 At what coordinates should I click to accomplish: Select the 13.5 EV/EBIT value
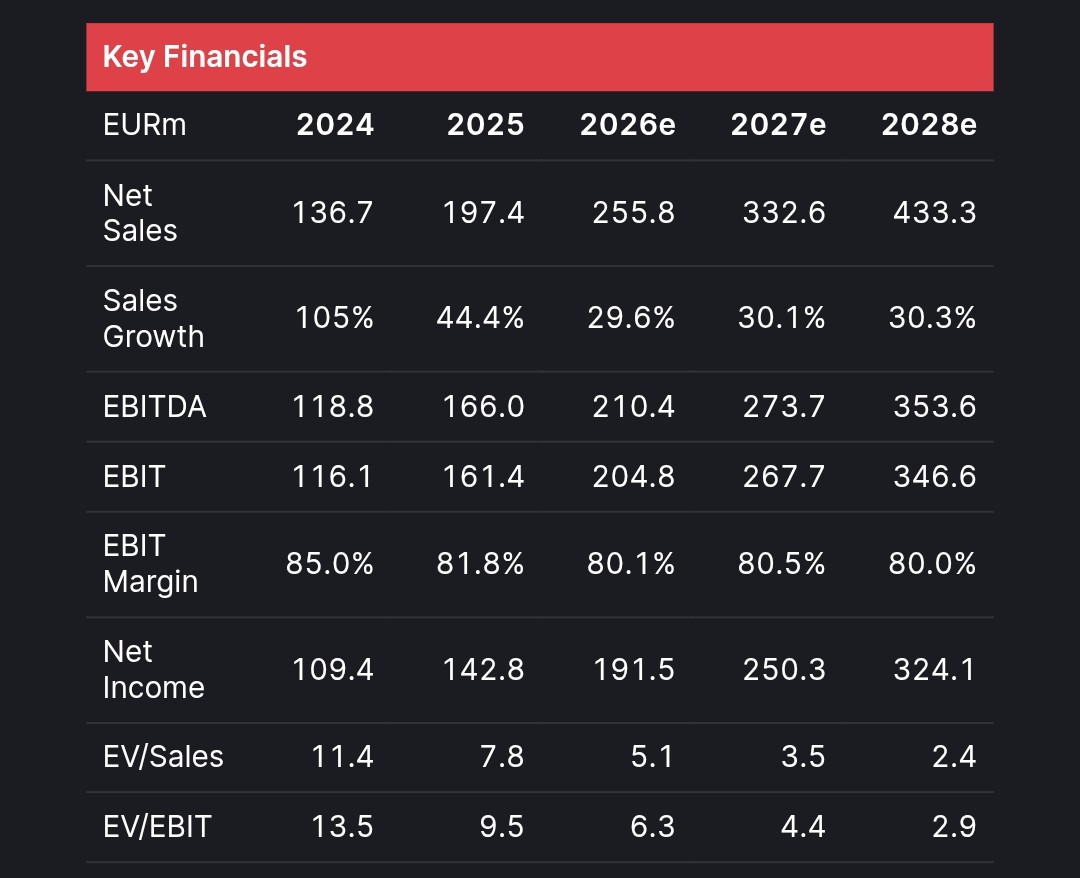pyautogui.click(x=345, y=827)
